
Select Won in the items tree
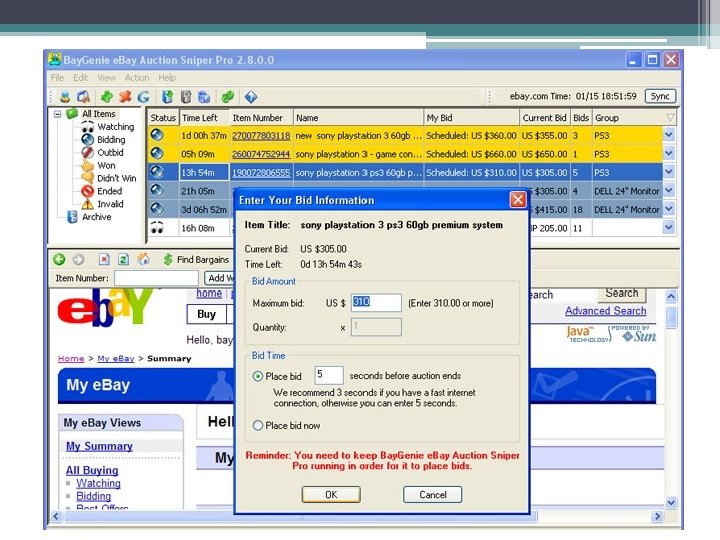click(106, 165)
